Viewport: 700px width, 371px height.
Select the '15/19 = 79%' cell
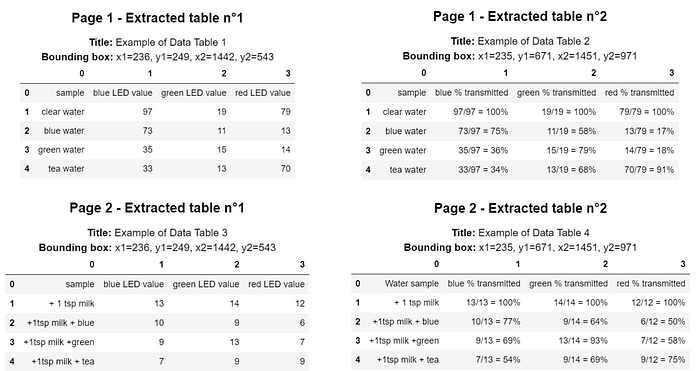pyautogui.click(x=571, y=150)
